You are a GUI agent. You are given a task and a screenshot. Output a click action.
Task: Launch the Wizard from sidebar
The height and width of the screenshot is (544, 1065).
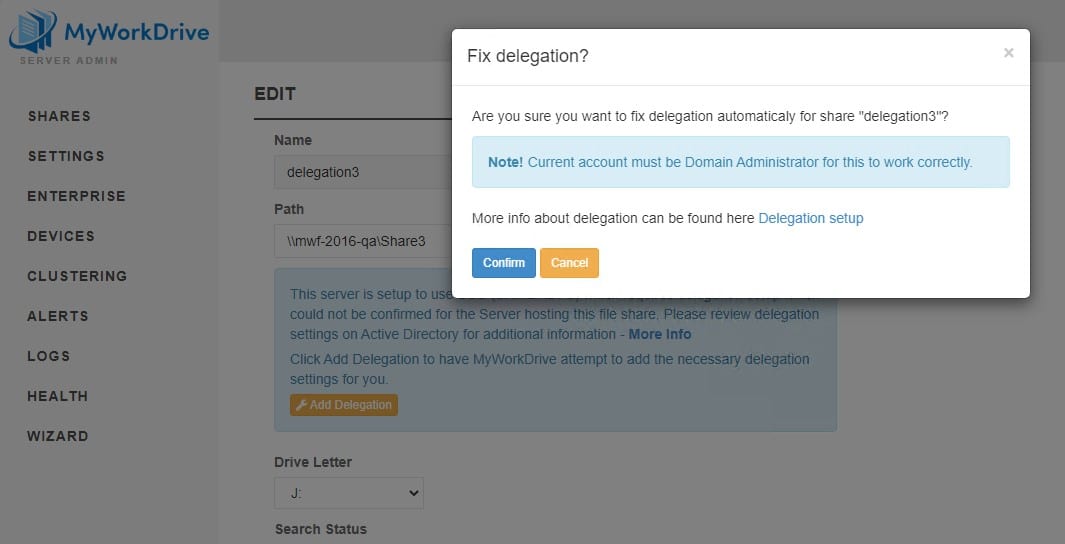(x=58, y=436)
